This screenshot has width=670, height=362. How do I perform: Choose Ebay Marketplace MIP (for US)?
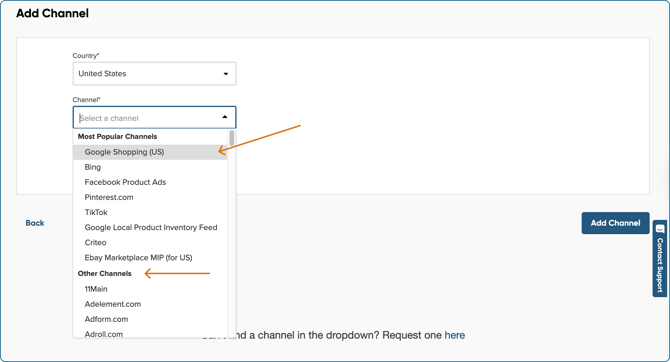[x=150, y=258]
